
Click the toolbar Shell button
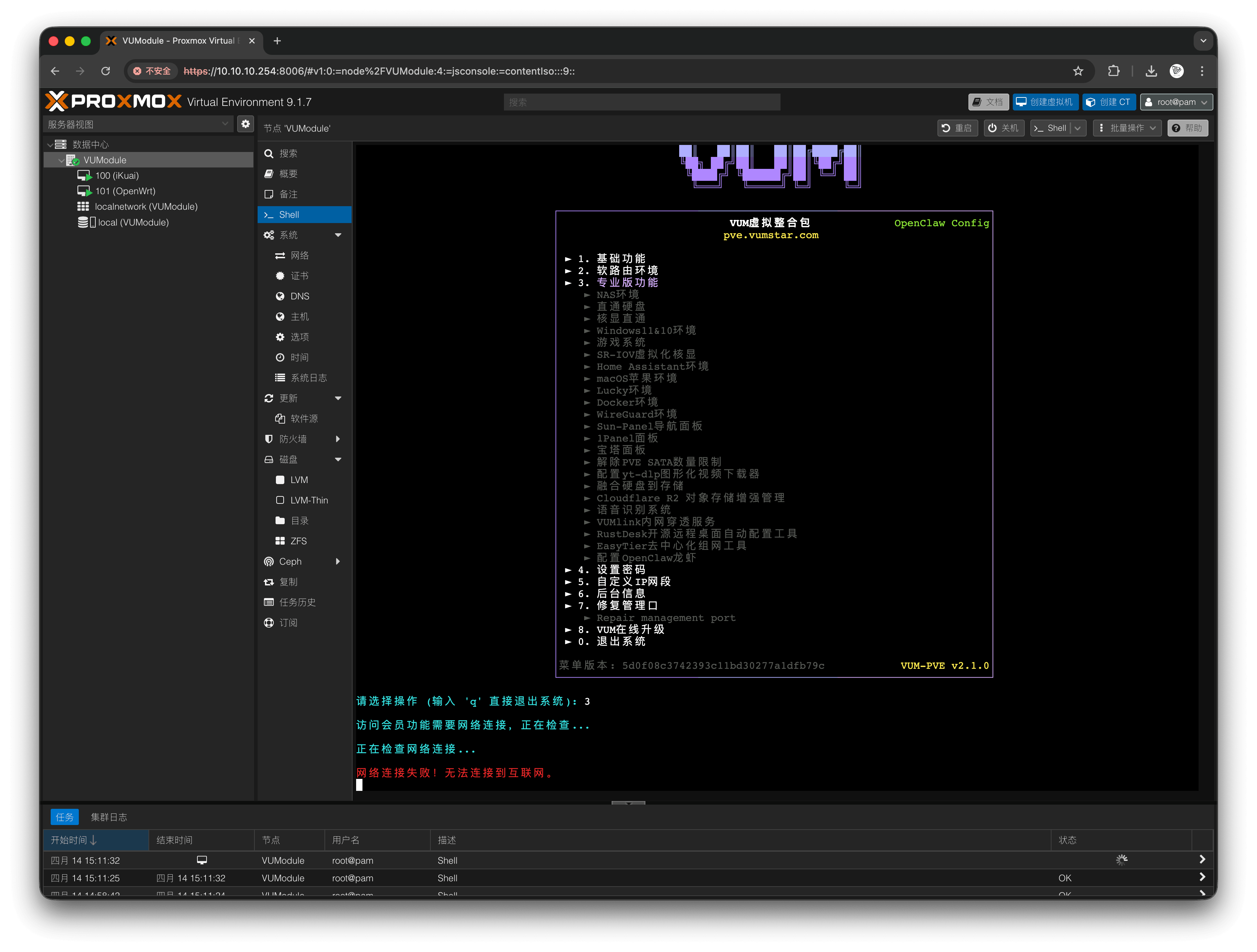tap(1050, 128)
